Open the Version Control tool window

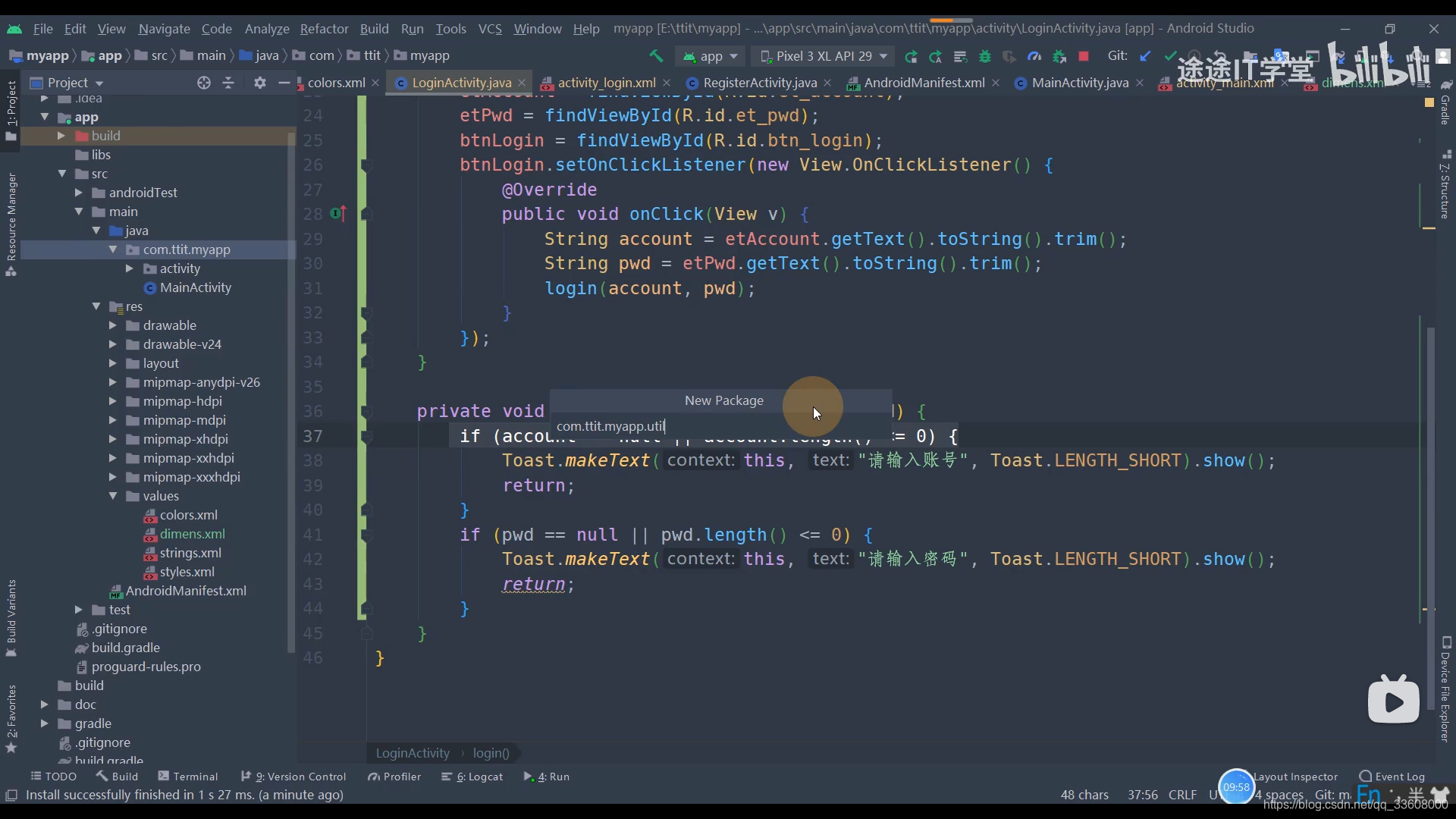[x=293, y=777]
